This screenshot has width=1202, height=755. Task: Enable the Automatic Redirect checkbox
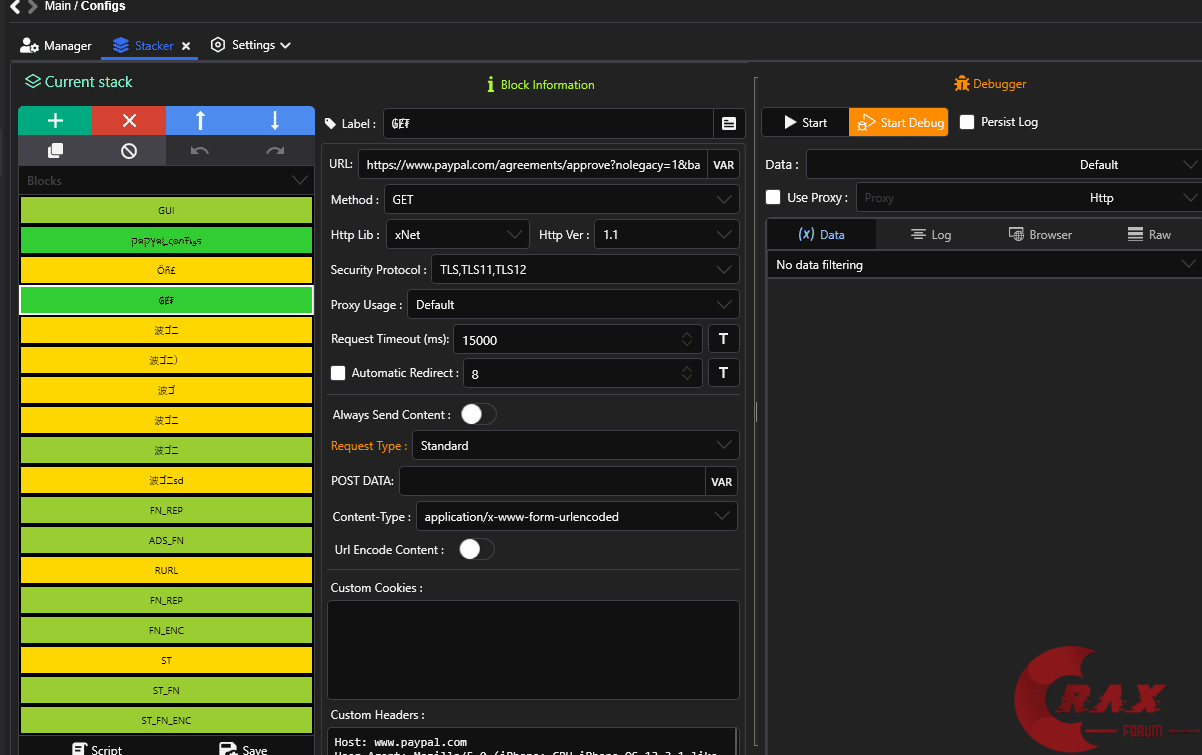click(338, 373)
